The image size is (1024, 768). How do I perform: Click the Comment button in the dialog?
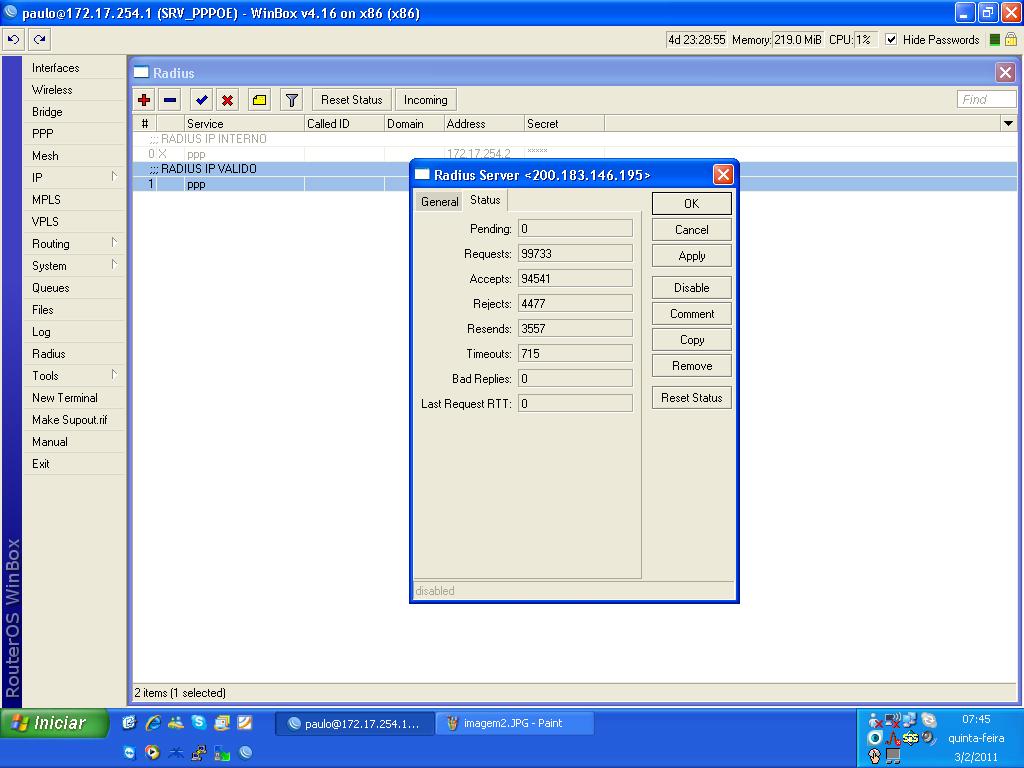692,314
